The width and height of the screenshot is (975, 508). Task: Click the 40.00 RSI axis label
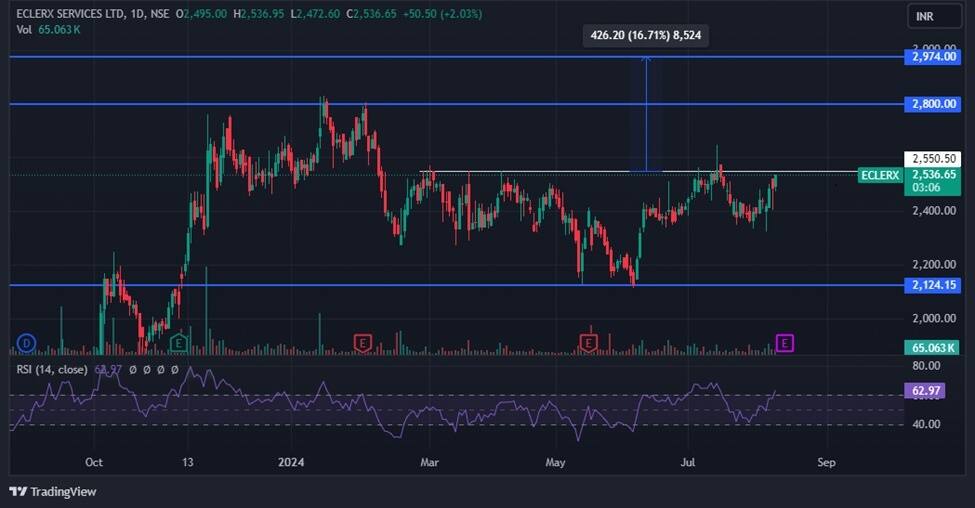926,424
